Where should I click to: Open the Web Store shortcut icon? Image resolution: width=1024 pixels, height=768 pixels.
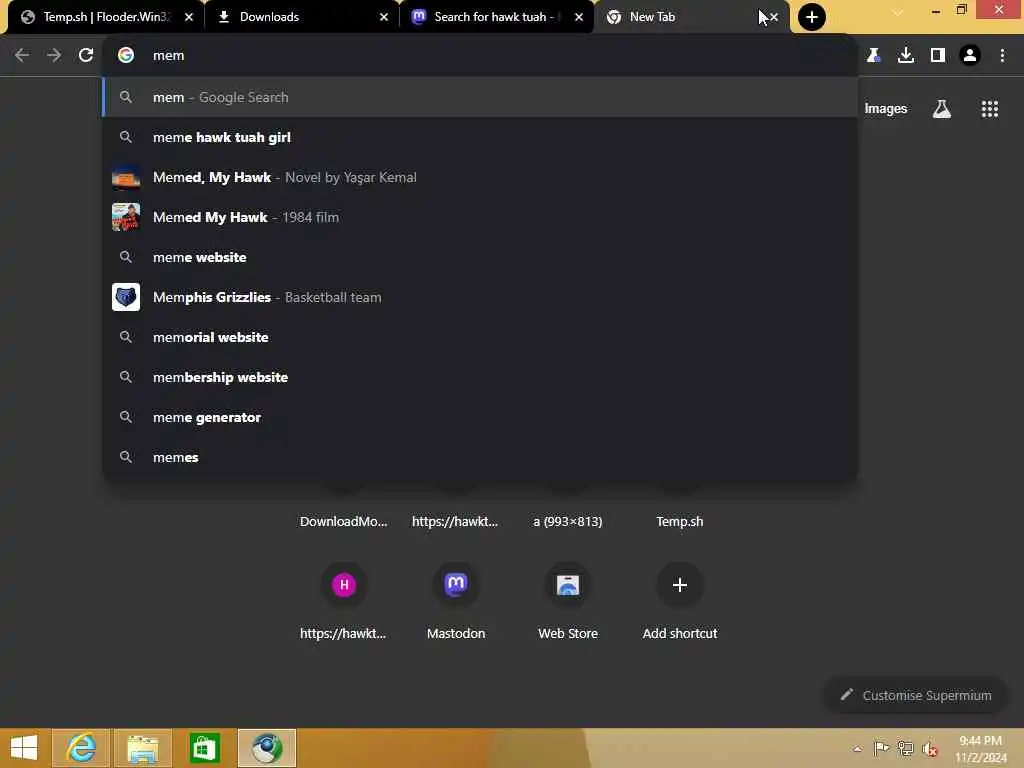pyautogui.click(x=568, y=584)
